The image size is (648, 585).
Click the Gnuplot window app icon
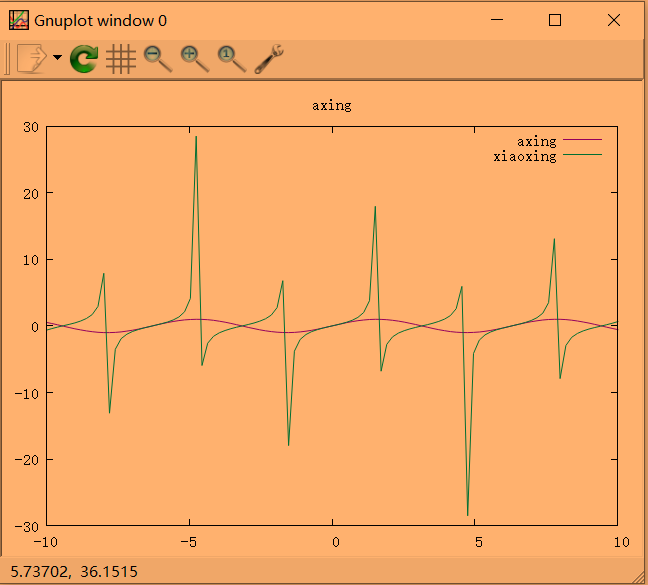[x=19, y=20]
